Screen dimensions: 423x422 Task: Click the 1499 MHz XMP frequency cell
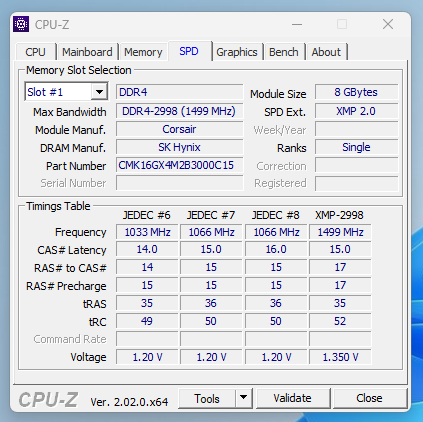click(340, 232)
